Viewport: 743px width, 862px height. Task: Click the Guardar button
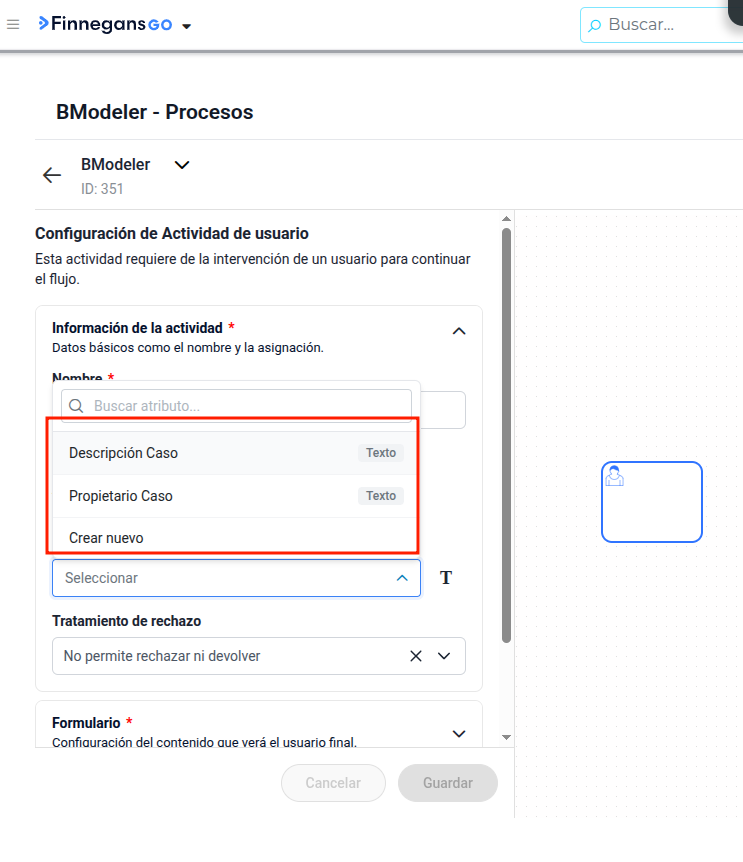point(448,783)
